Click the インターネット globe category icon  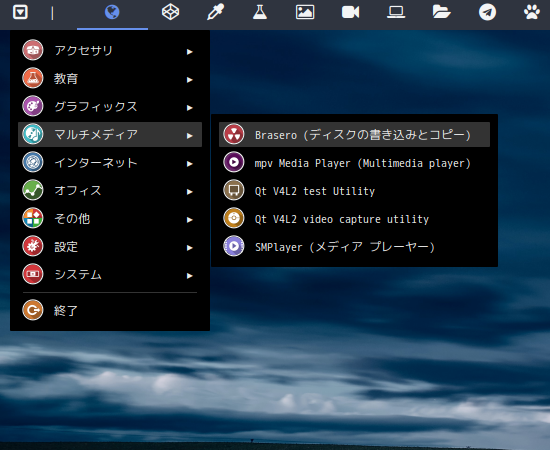tap(33, 162)
